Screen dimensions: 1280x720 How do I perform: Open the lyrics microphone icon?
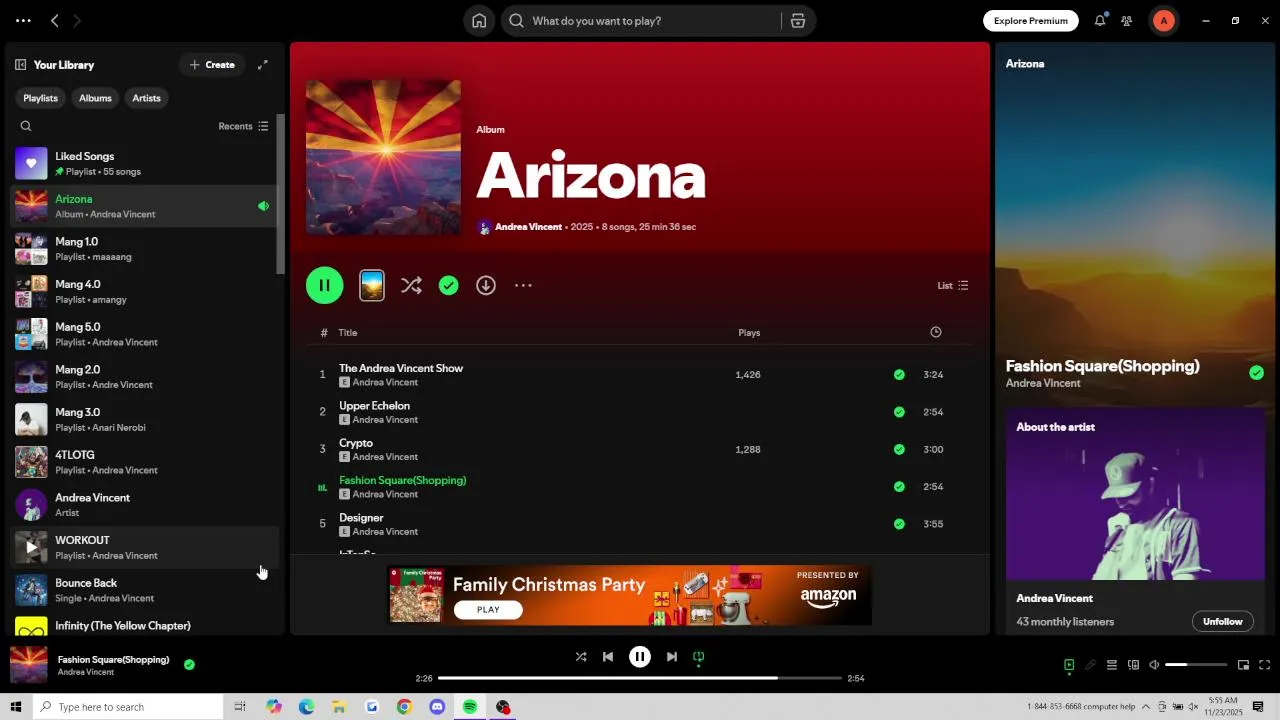click(1090, 665)
